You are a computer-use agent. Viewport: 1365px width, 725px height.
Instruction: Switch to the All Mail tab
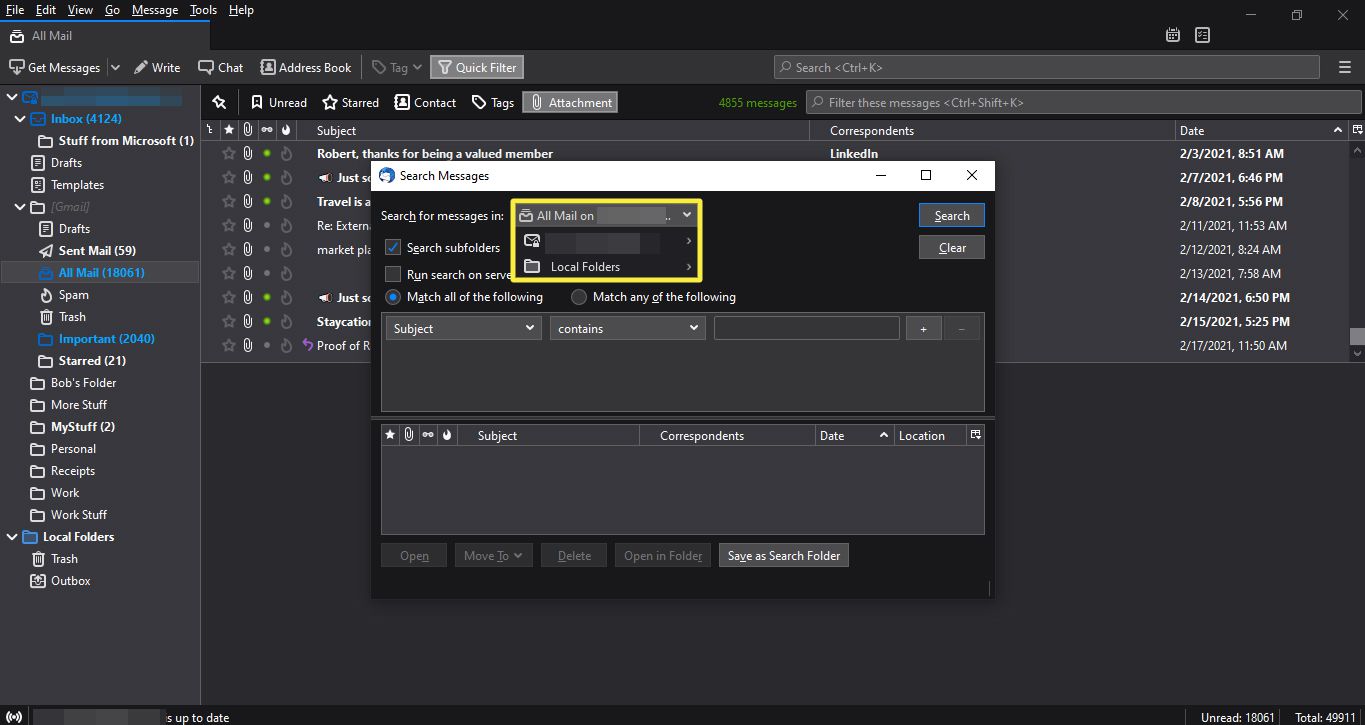click(104, 35)
